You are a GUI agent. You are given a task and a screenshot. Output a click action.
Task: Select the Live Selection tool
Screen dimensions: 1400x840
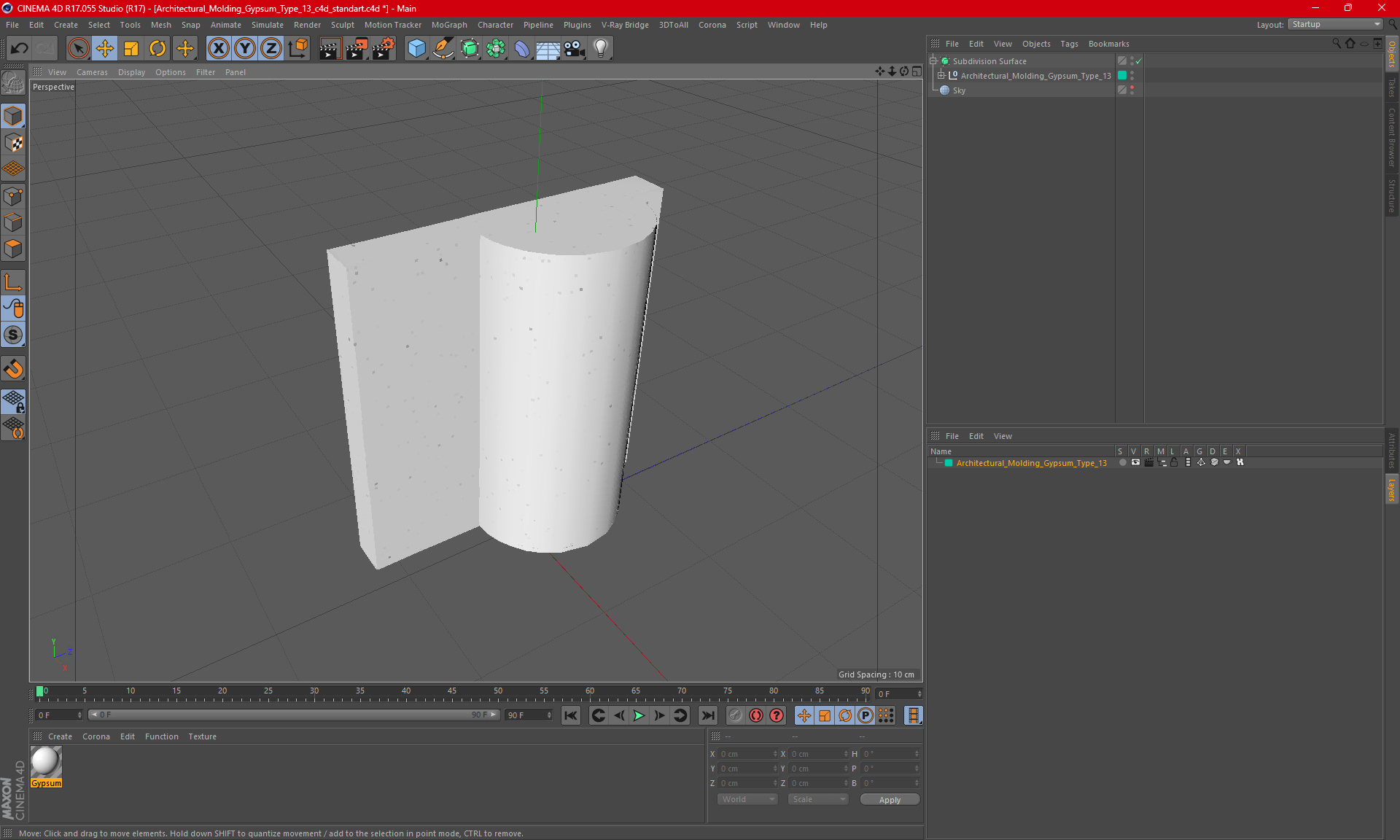78,49
